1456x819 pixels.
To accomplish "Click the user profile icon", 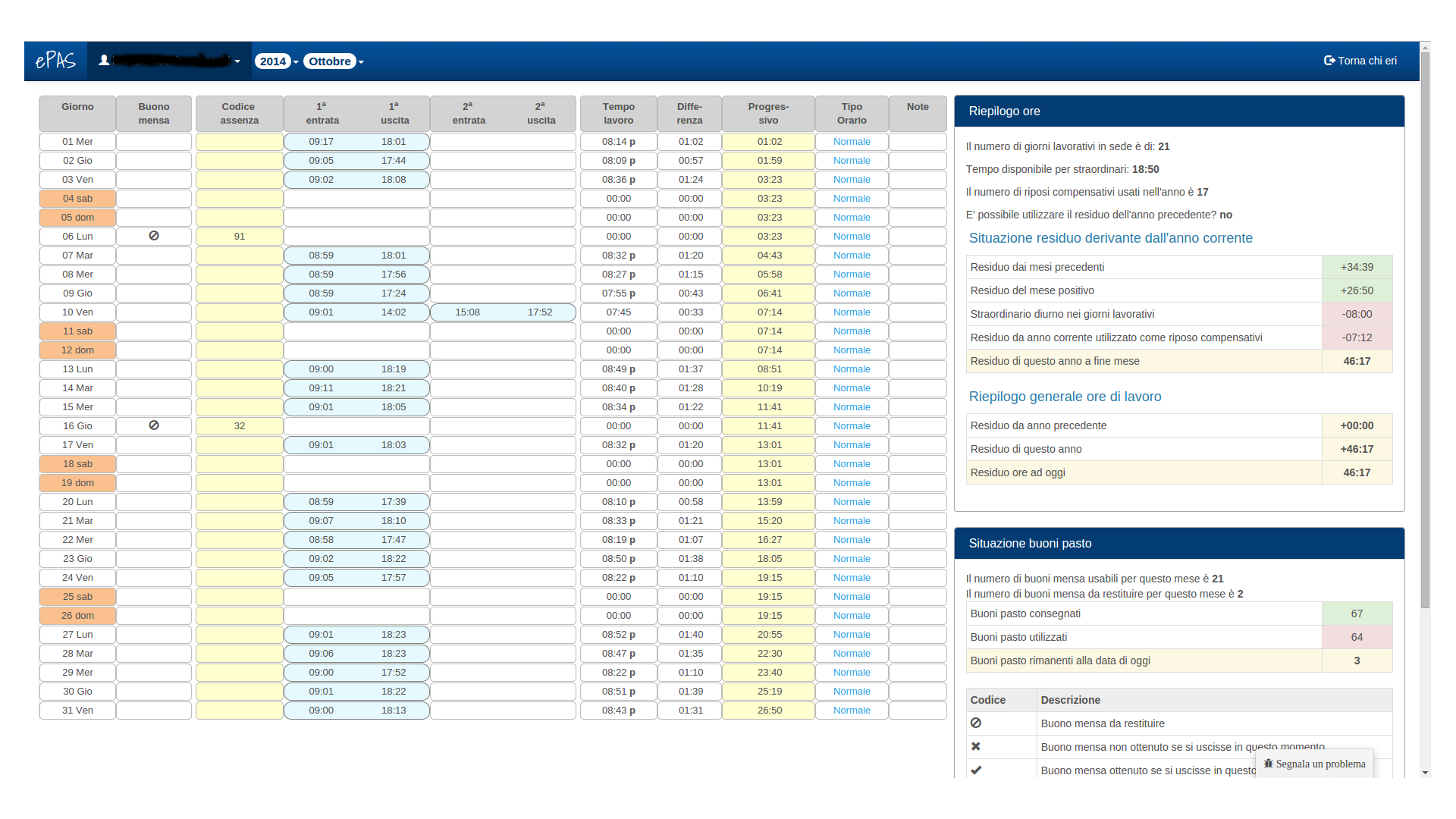I will (104, 61).
